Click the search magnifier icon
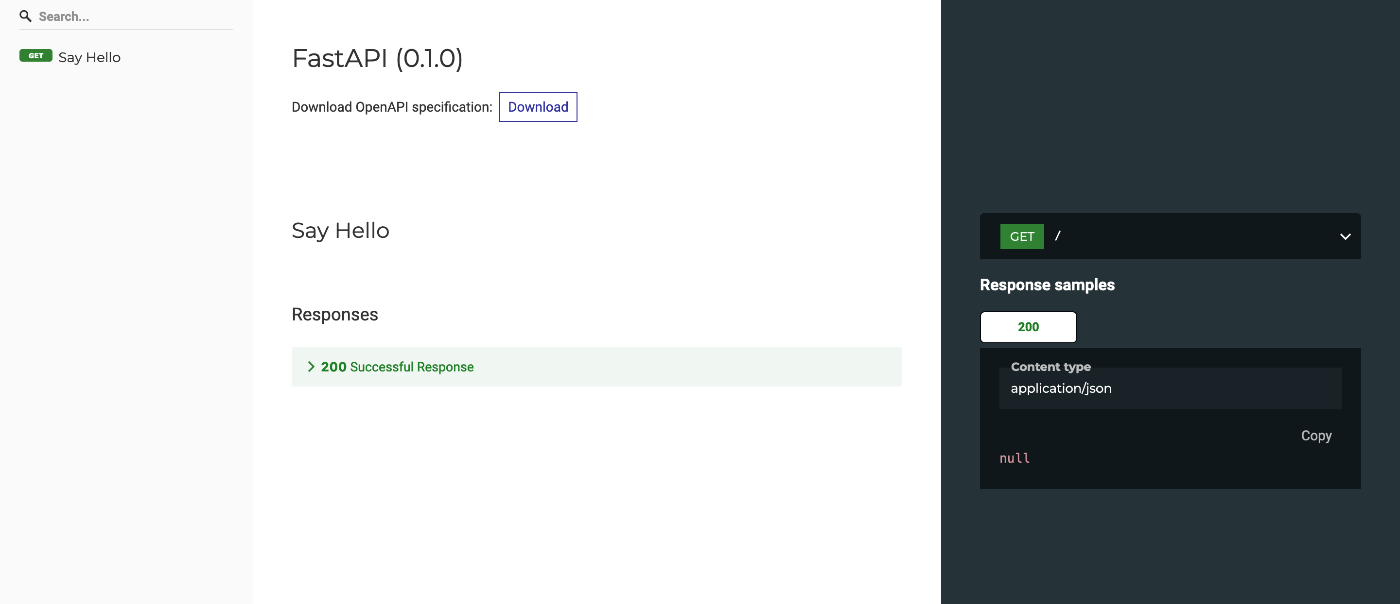This screenshot has height=604, width=1400. point(26,17)
